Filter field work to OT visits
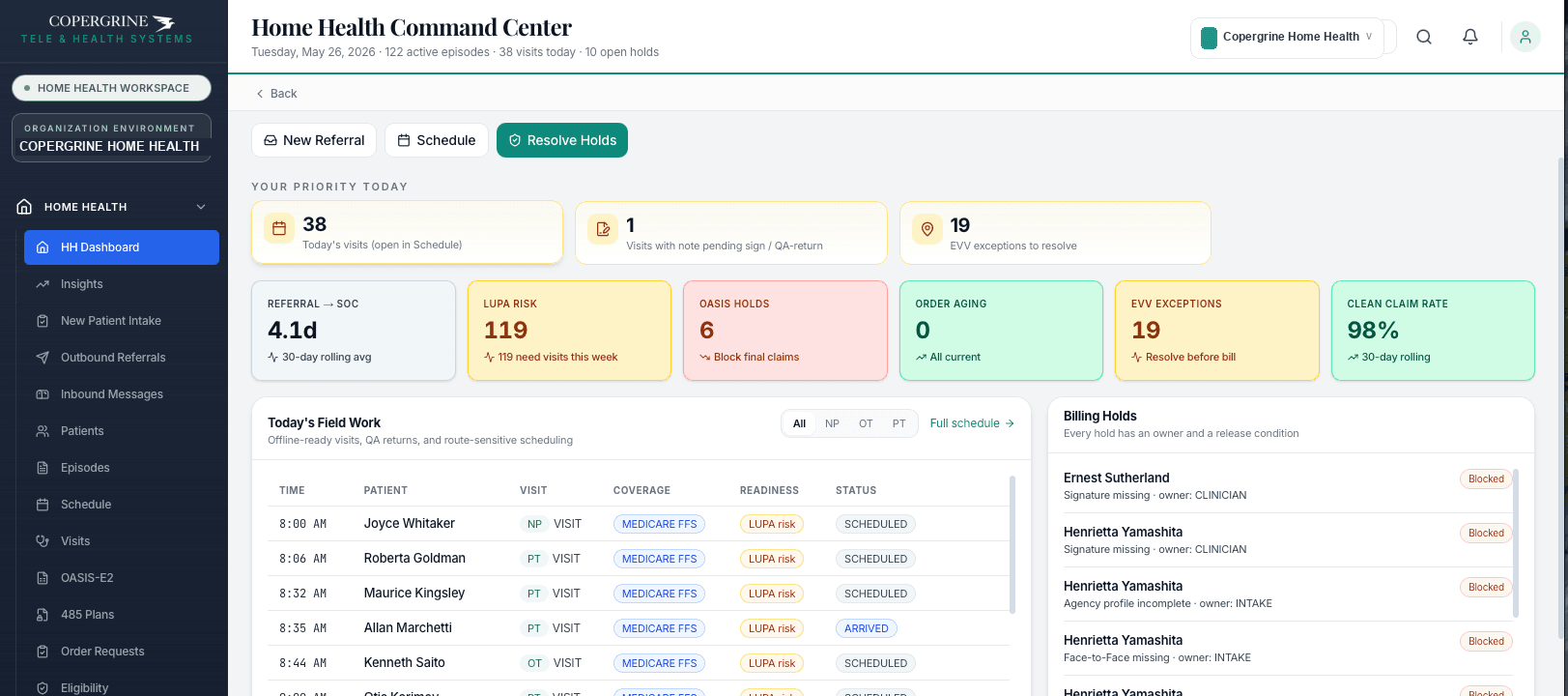The width and height of the screenshot is (1568, 696). click(866, 423)
